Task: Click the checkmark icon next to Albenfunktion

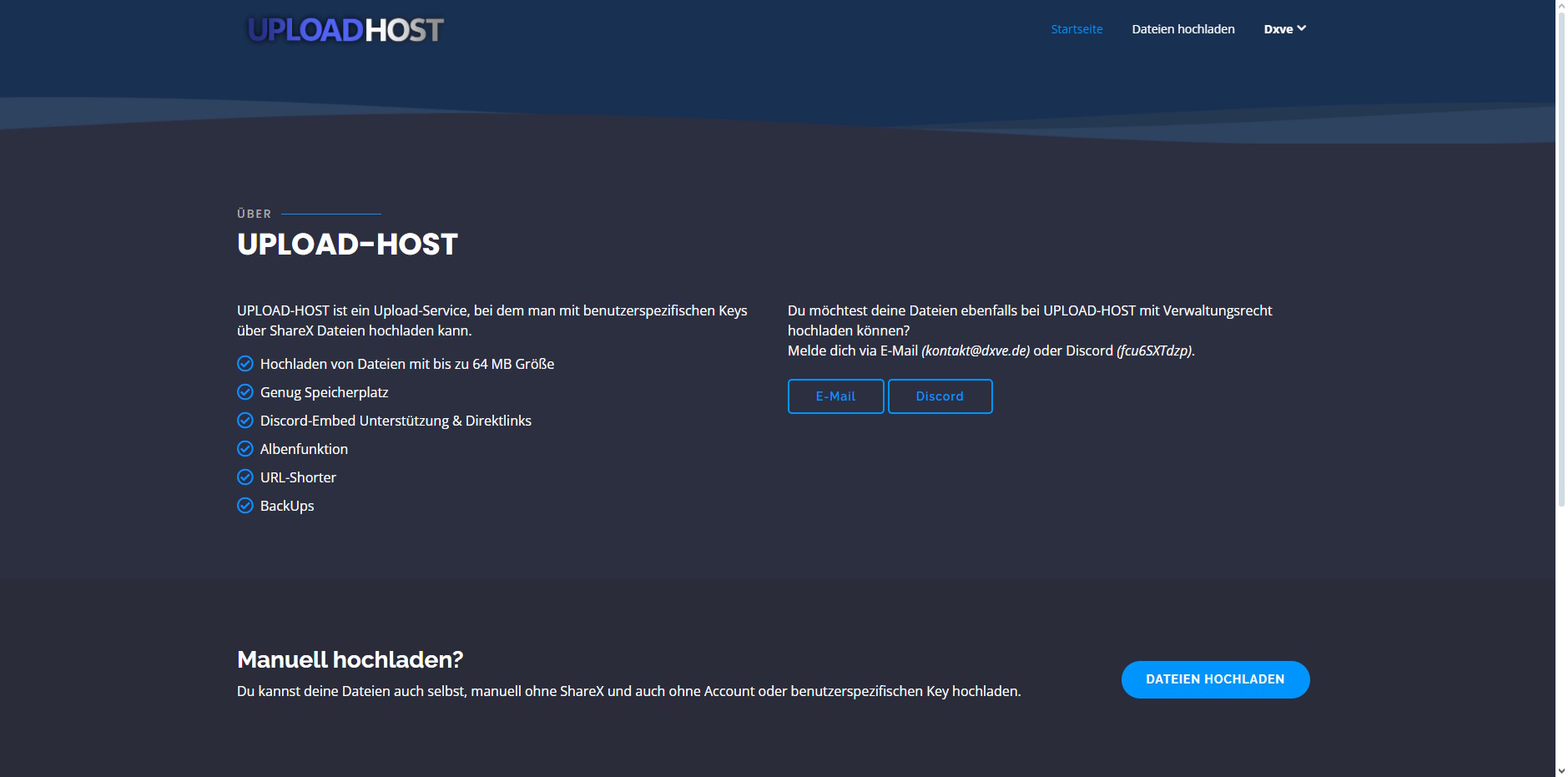Action: [x=245, y=449]
